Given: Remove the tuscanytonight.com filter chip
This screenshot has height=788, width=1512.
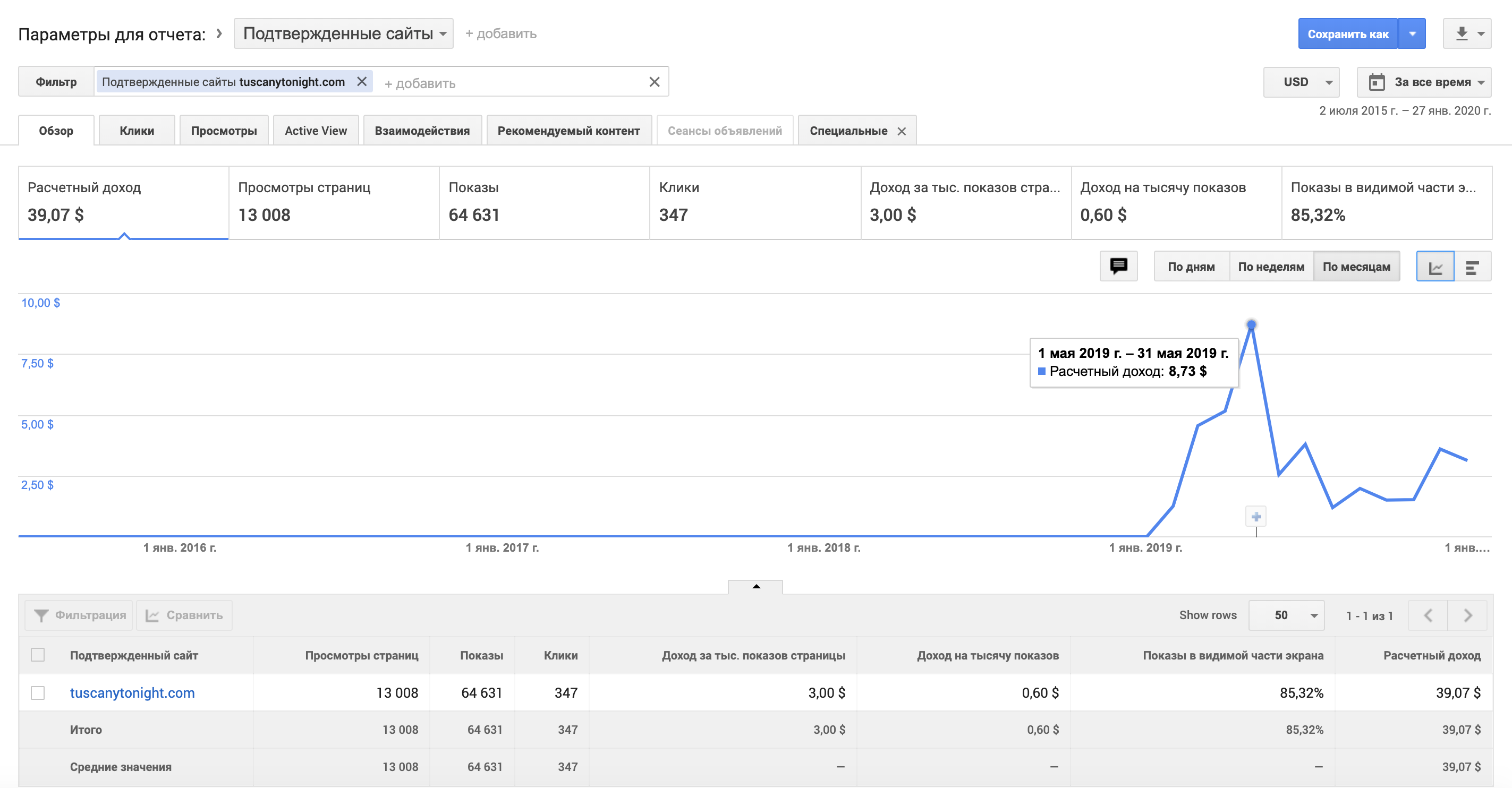Looking at the screenshot, I should point(362,82).
